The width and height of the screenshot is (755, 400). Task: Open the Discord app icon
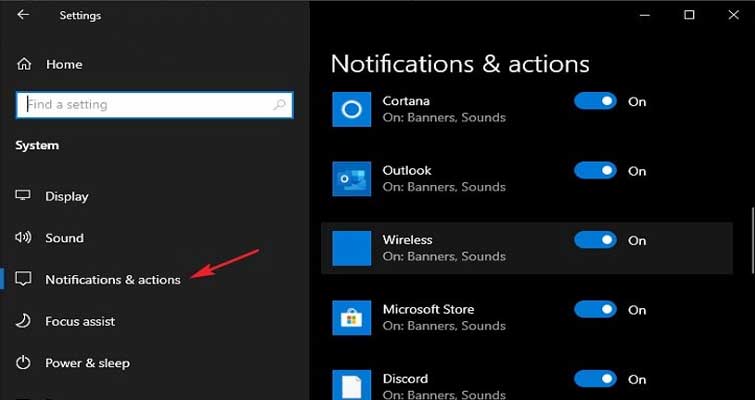[351, 385]
